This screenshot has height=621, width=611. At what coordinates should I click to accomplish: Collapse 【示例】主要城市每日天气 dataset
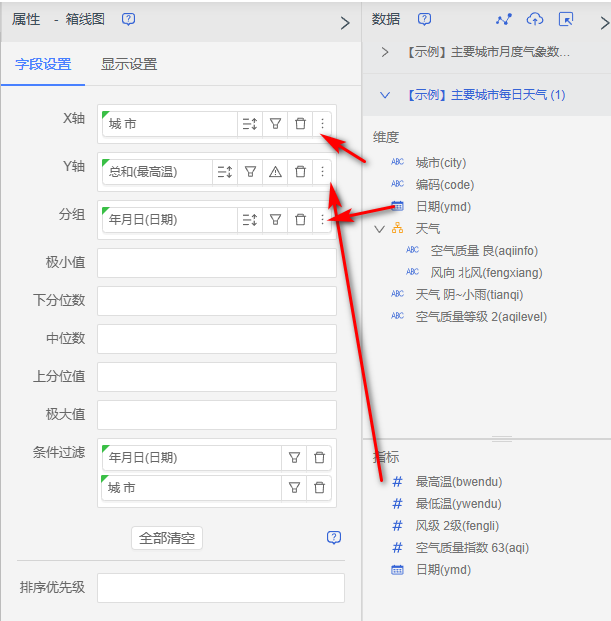(x=385, y=95)
